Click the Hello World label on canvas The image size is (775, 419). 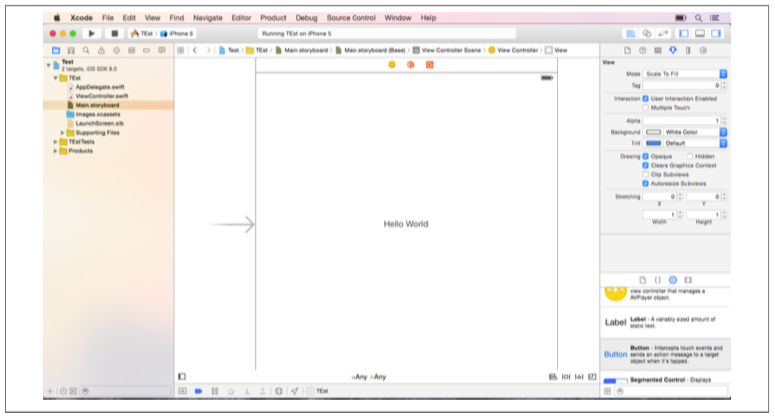(405, 224)
